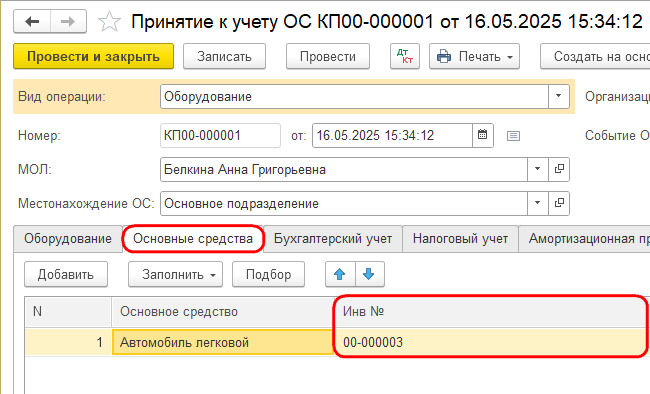Switch to Основные средства tab

pos(193,239)
